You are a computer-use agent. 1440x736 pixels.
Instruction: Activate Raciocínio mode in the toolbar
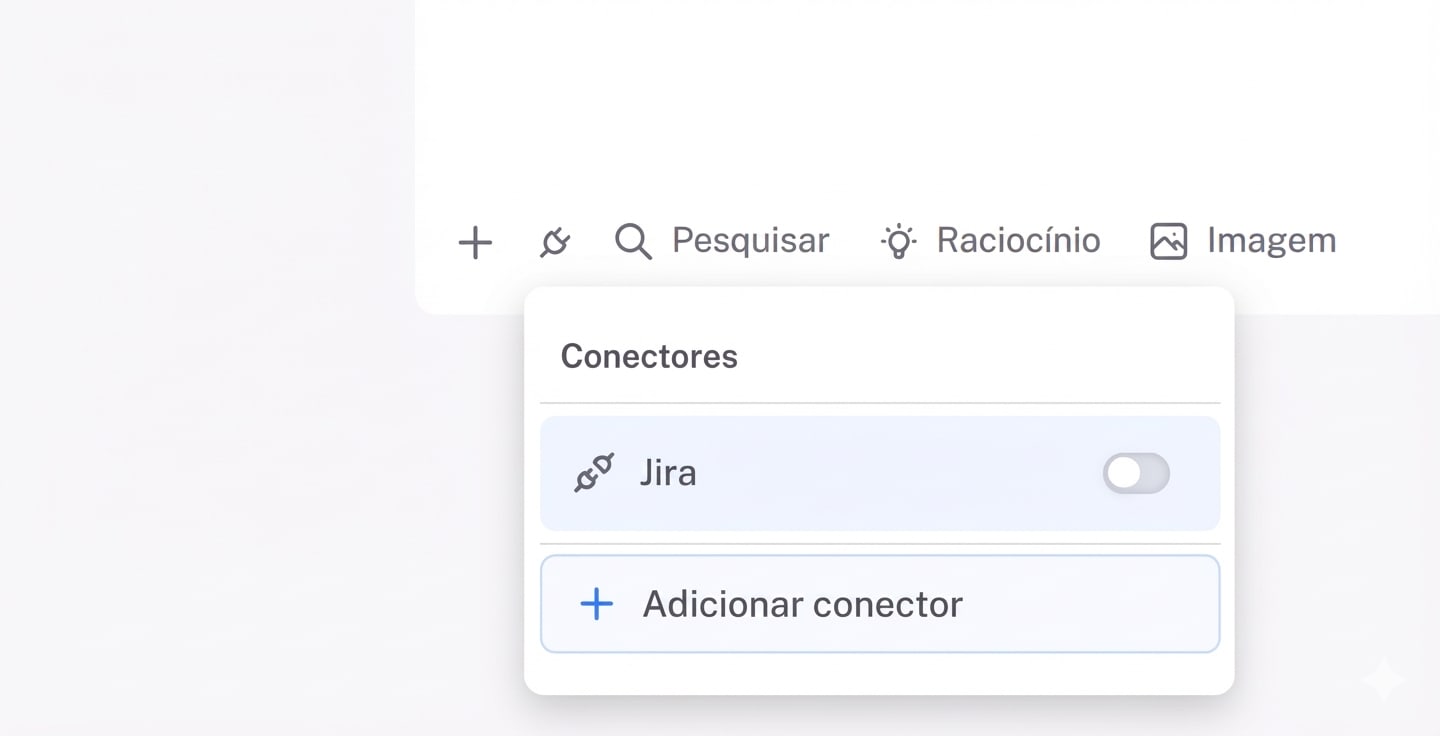click(1018, 240)
